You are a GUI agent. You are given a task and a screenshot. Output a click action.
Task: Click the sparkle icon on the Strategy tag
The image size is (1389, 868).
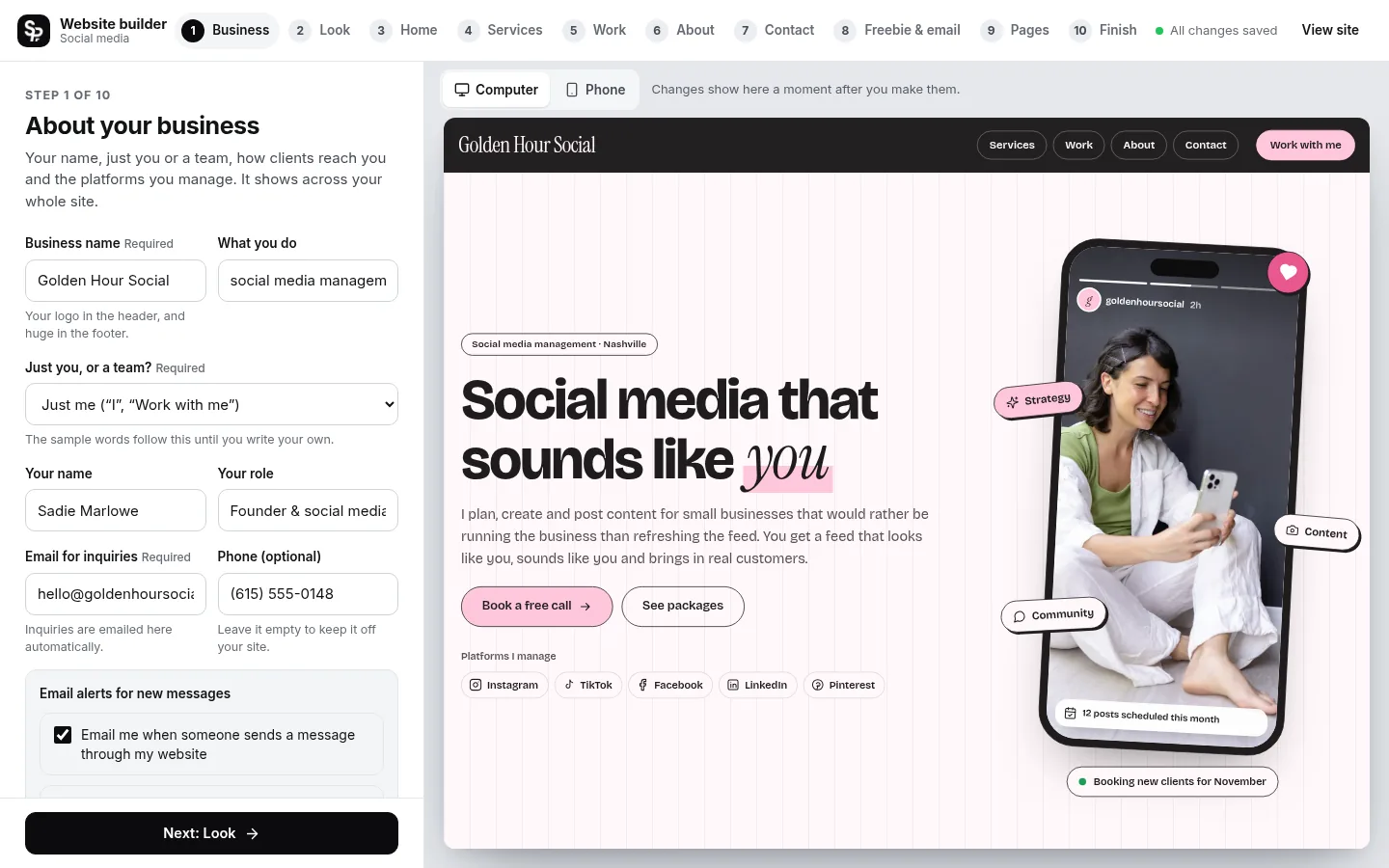pos(1012,402)
